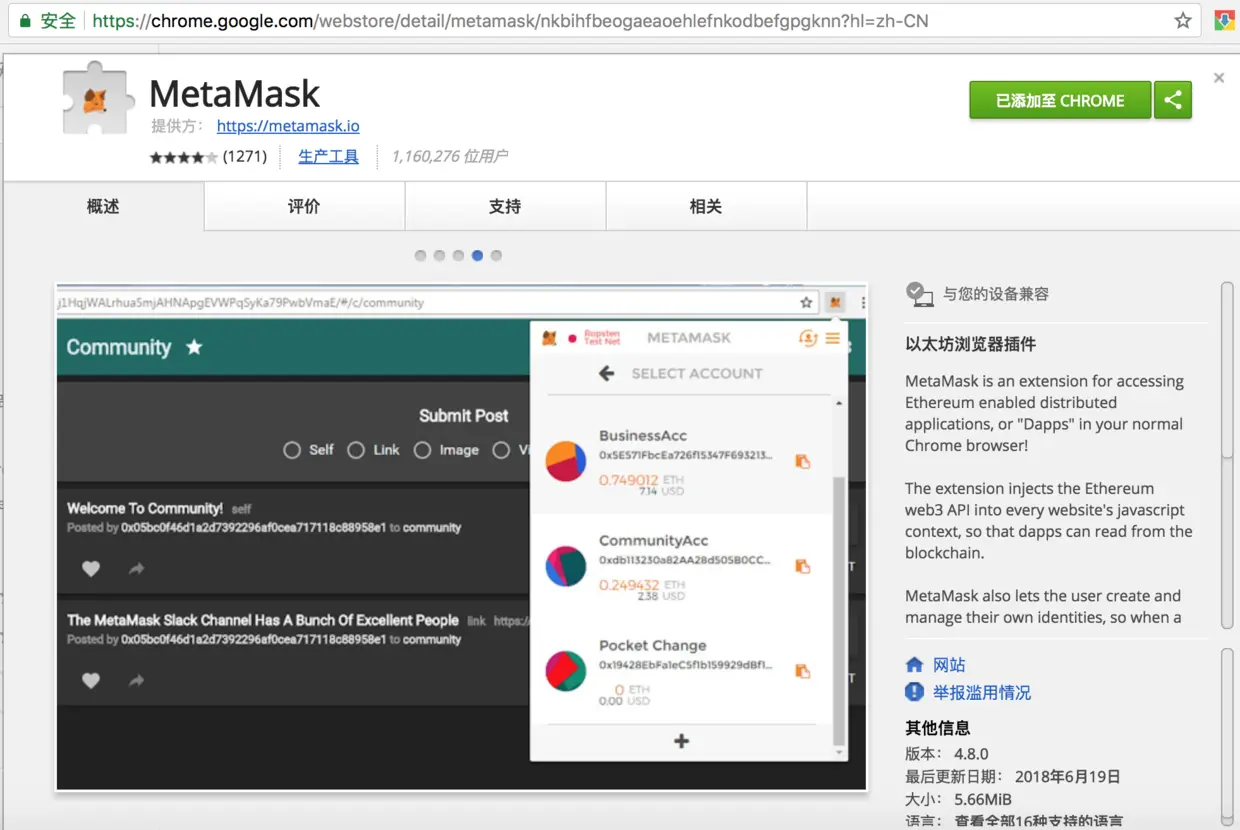Click the Chrome address bar URL

[510, 20]
